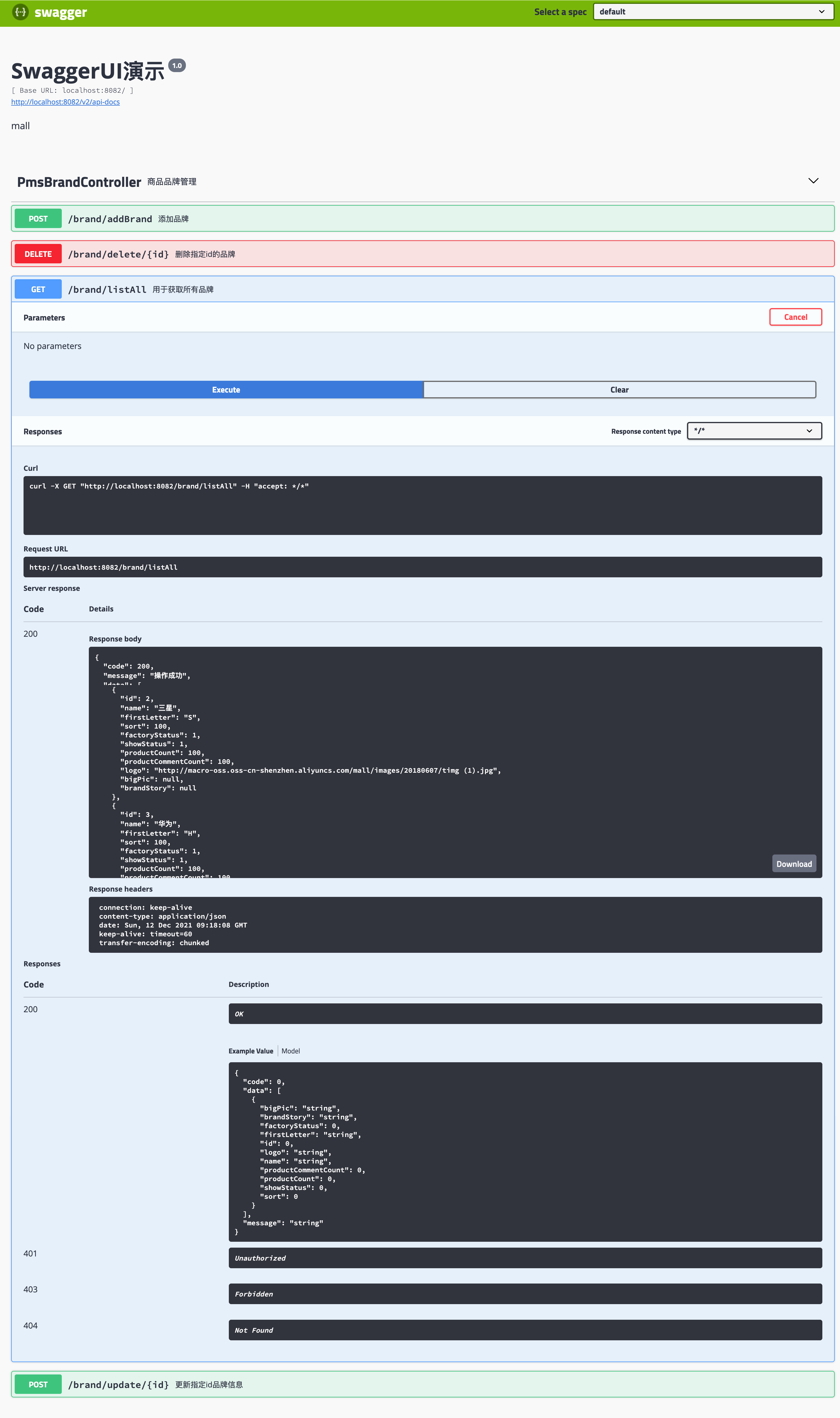Click the Response headers block
Viewport: 840px width, 1418px height.
point(455,925)
